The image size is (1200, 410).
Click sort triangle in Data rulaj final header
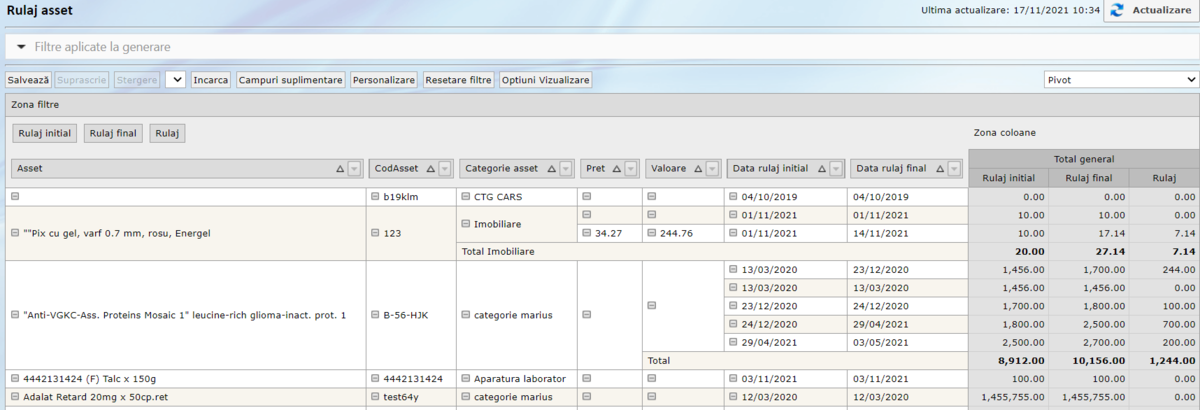point(938,170)
